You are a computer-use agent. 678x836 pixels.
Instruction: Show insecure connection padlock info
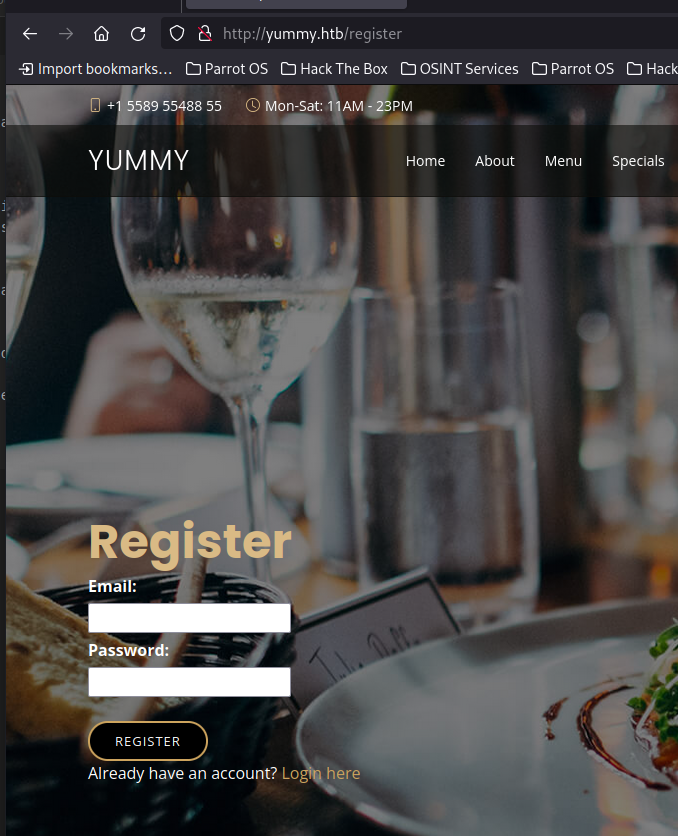coord(205,34)
